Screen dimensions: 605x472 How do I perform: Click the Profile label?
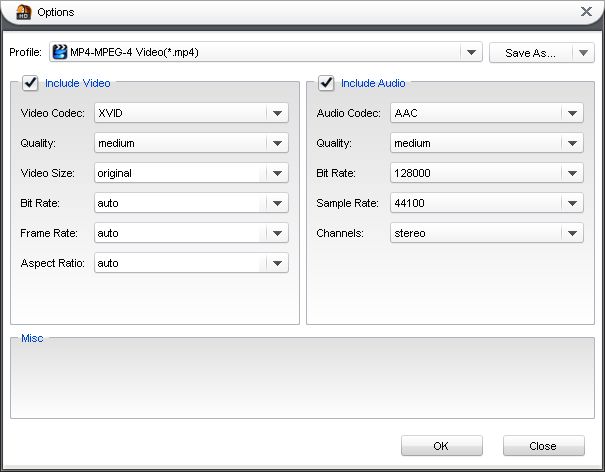click(x=25, y=52)
